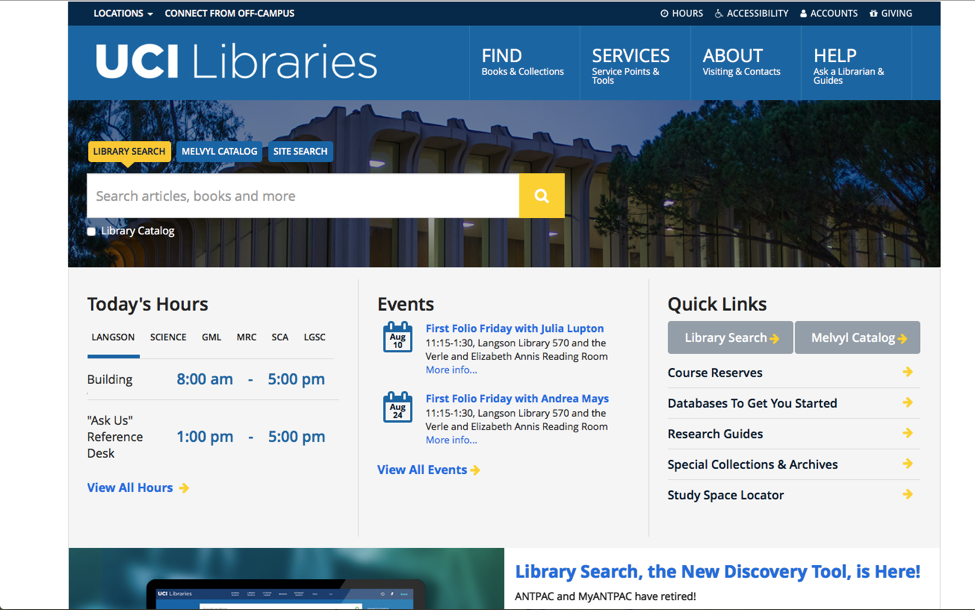Screen dimensions: 975x610
Task: Click the arrow beside Research Guides
Action: (x=908, y=433)
